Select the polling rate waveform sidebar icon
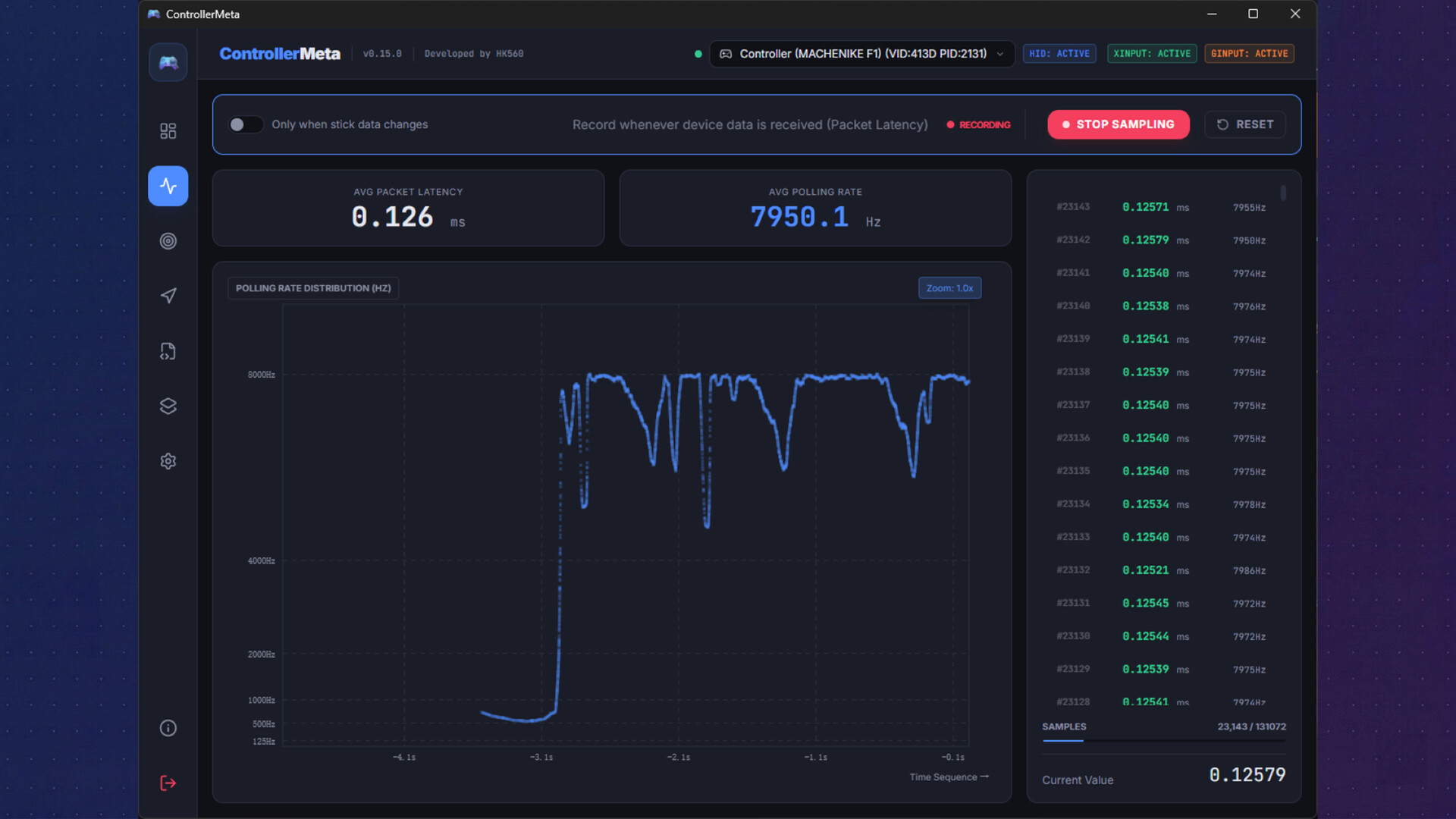This screenshot has height=819, width=1456. [x=168, y=187]
